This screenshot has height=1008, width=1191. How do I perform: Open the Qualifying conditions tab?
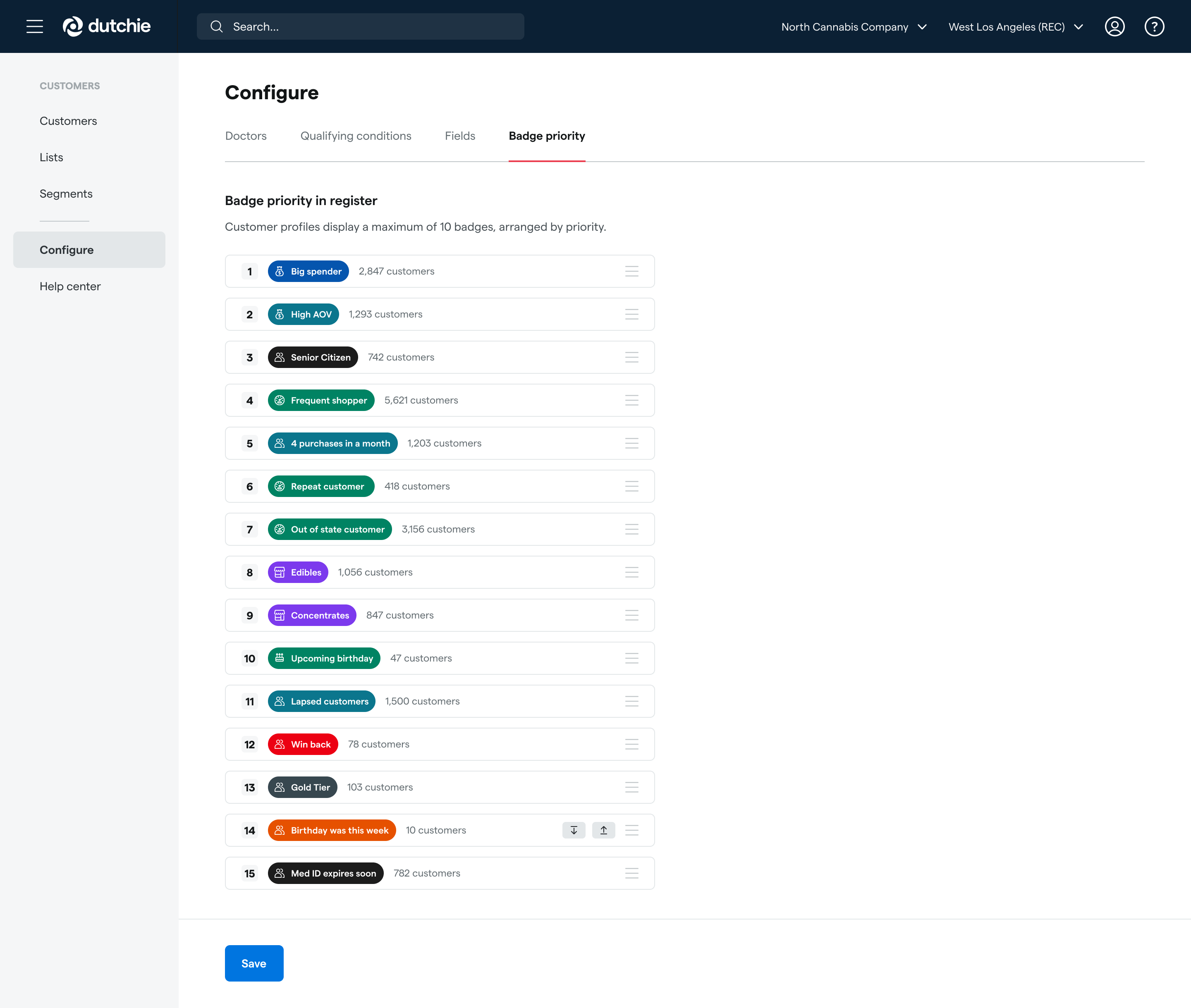pos(356,136)
